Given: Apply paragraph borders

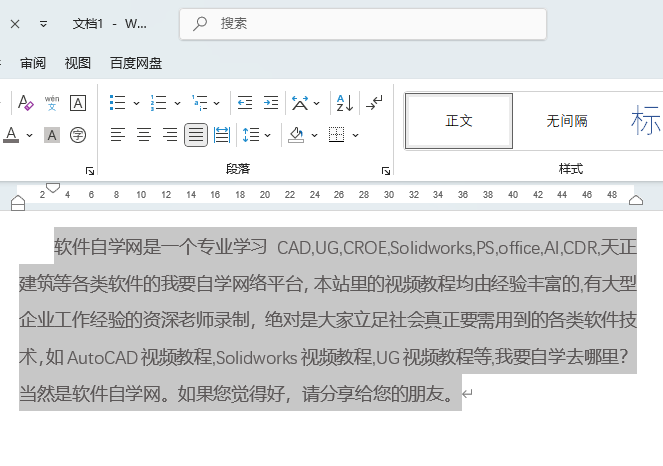Looking at the screenshot, I should pos(337,135).
